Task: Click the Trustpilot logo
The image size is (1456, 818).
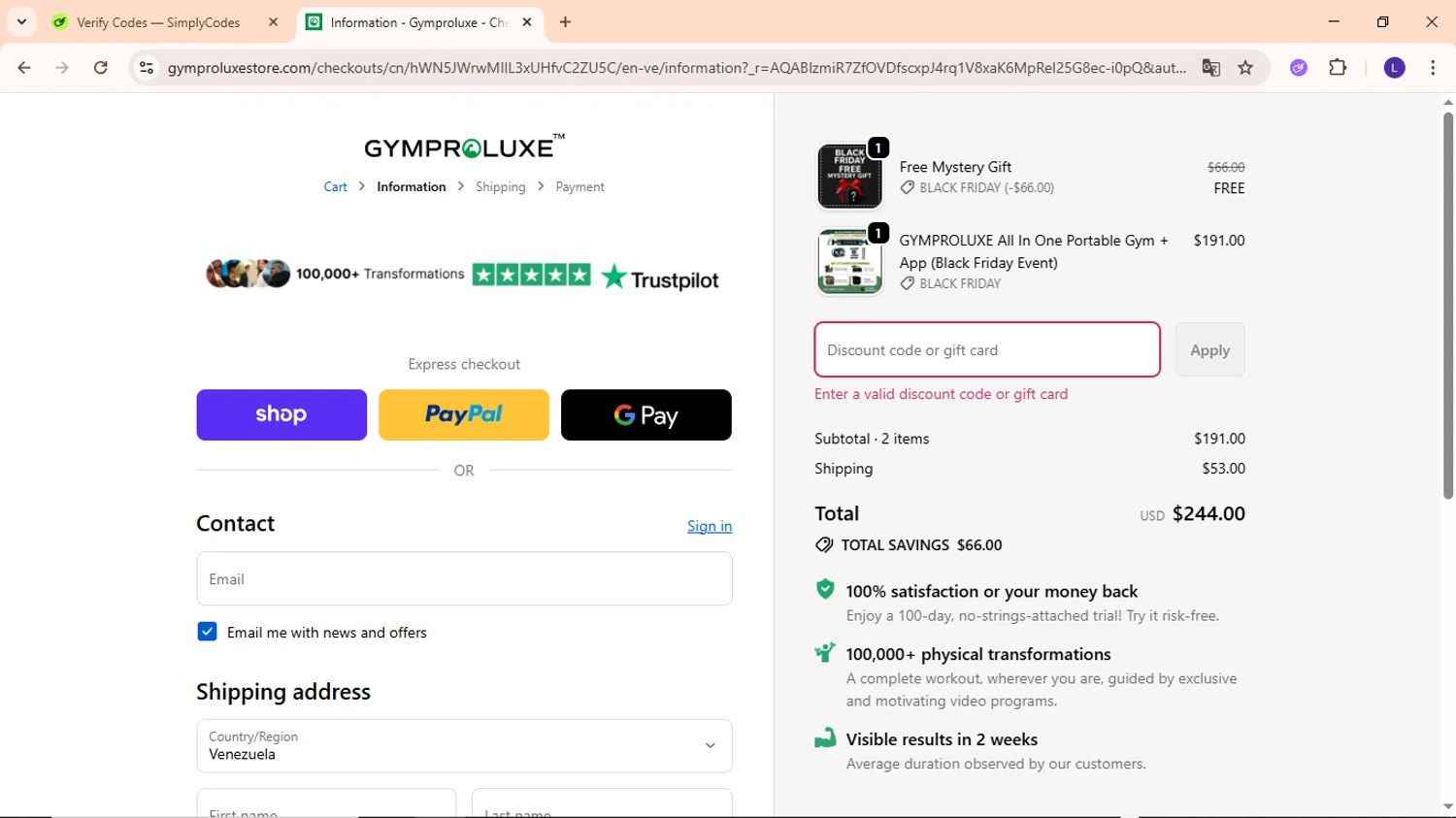Action: tap(660, 278)
